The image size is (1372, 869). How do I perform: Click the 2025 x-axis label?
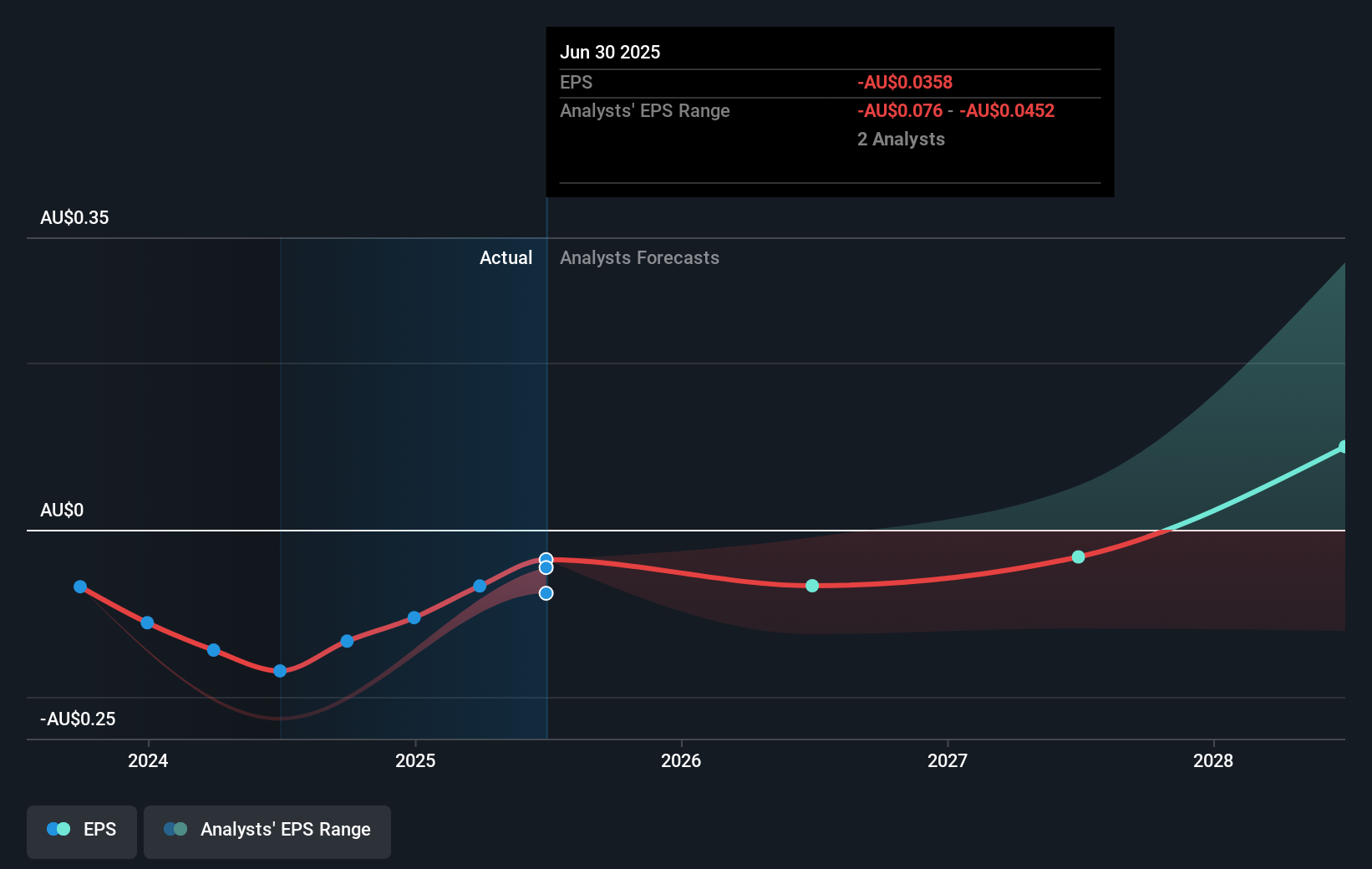coord(415,760)
